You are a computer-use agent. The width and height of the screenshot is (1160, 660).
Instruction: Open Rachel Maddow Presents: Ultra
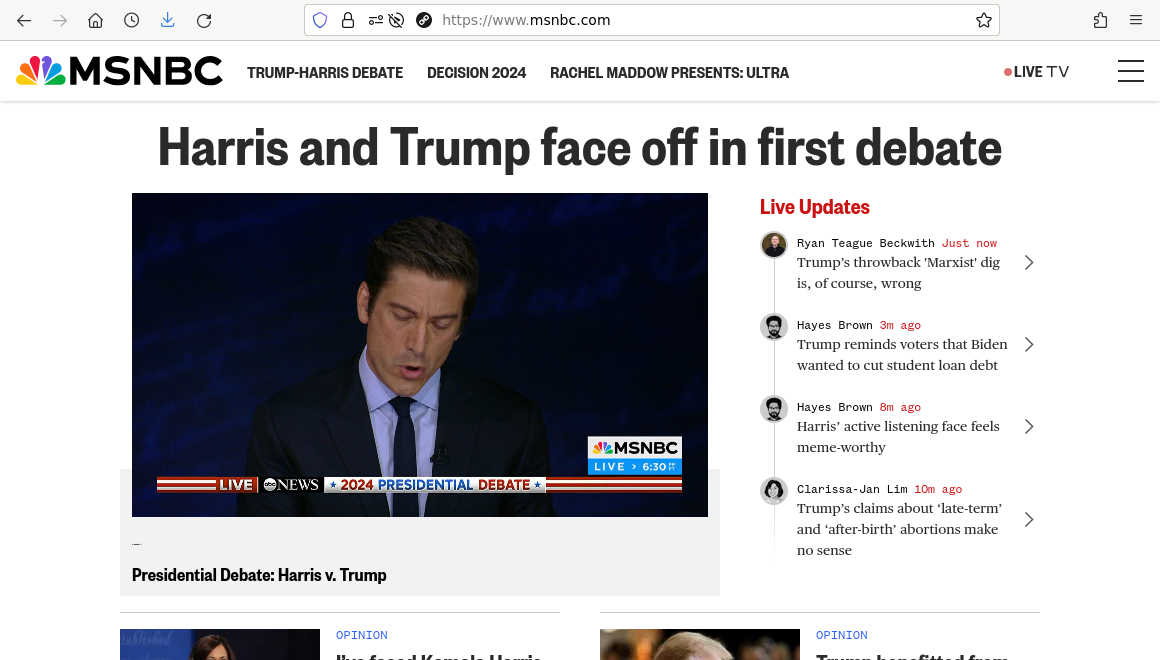669,72
